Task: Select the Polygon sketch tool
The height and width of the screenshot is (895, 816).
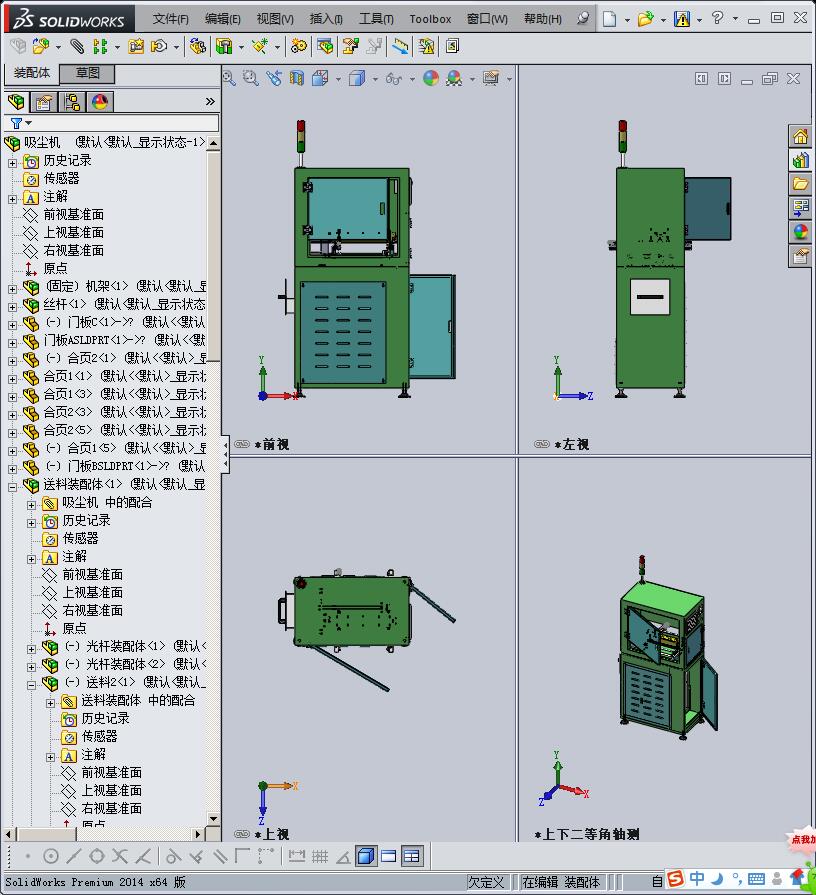Action: click(95, 856)
